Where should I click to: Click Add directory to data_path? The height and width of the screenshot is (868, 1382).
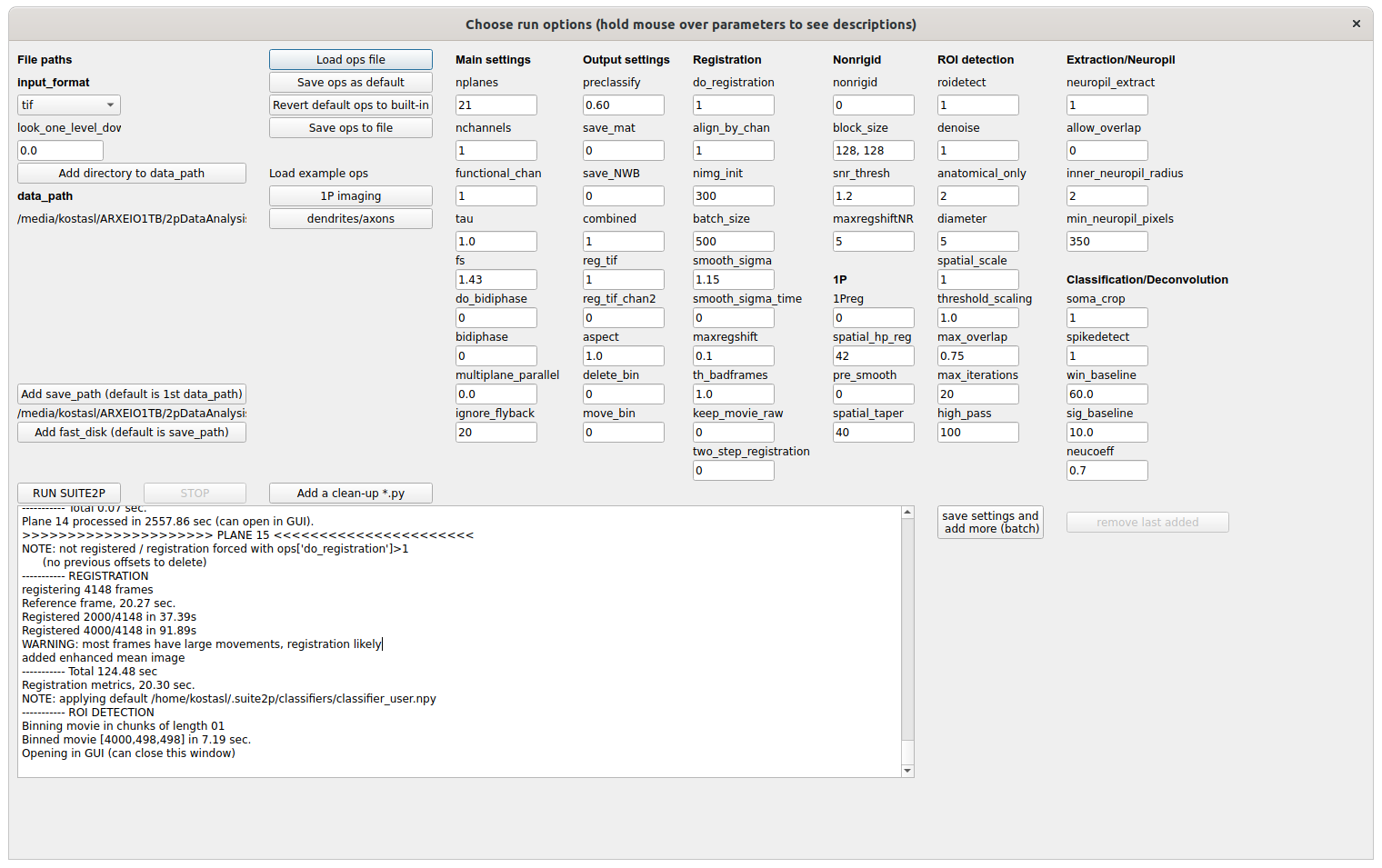pyautogui.click(x=131, y=173)
